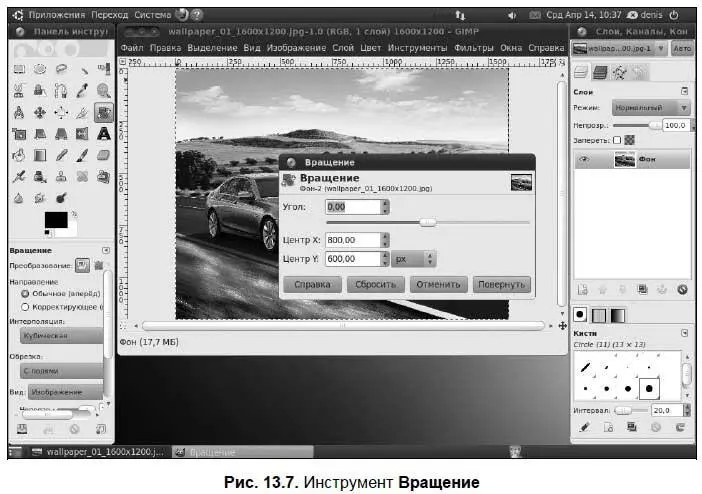Viewport: 702px width, 494px height.
Task: Click the Справка button in Rotate dialog
Action: (x=312, y=284)
